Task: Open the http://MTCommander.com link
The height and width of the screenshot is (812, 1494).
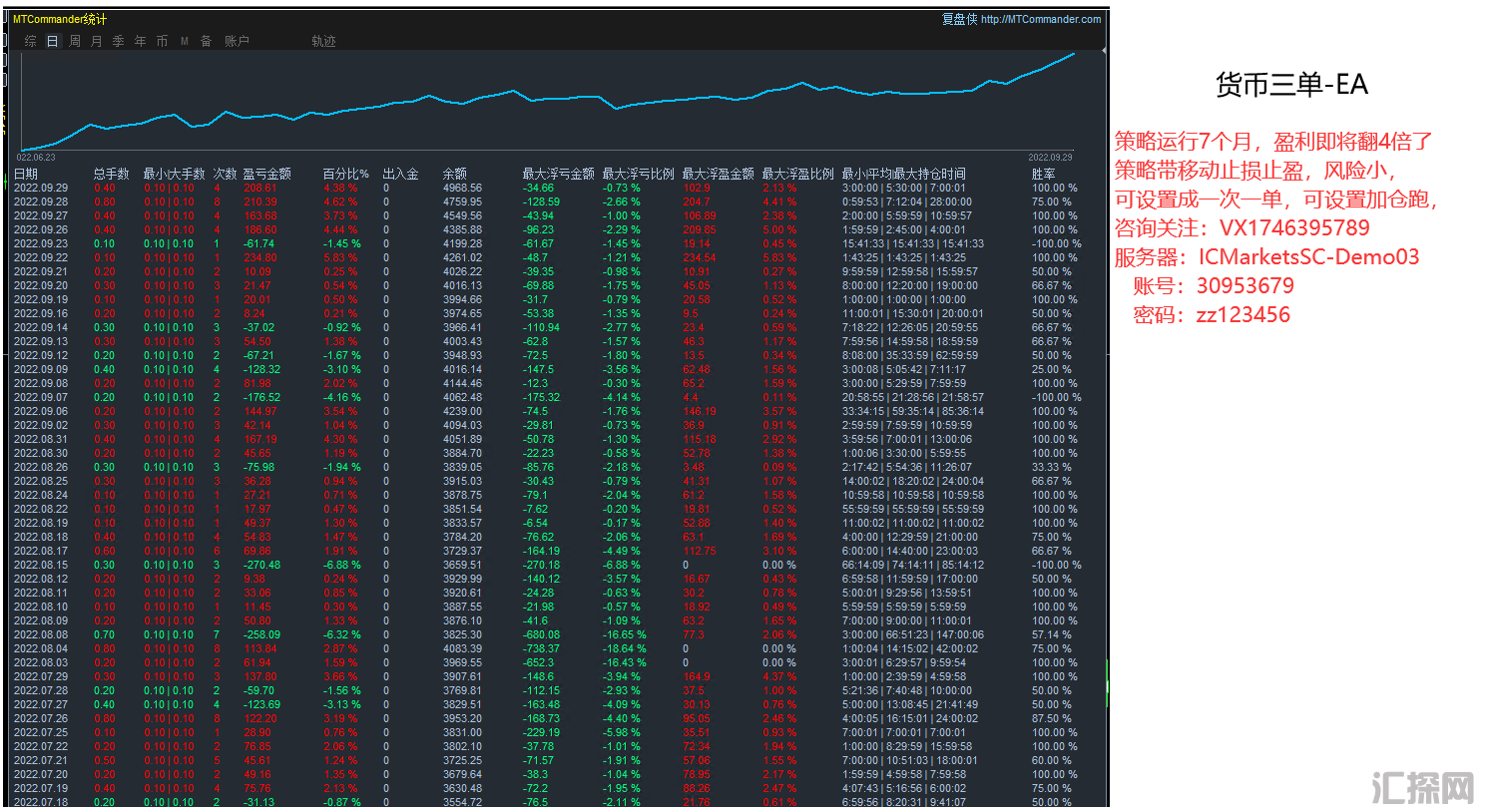Action: point(1041,19)
